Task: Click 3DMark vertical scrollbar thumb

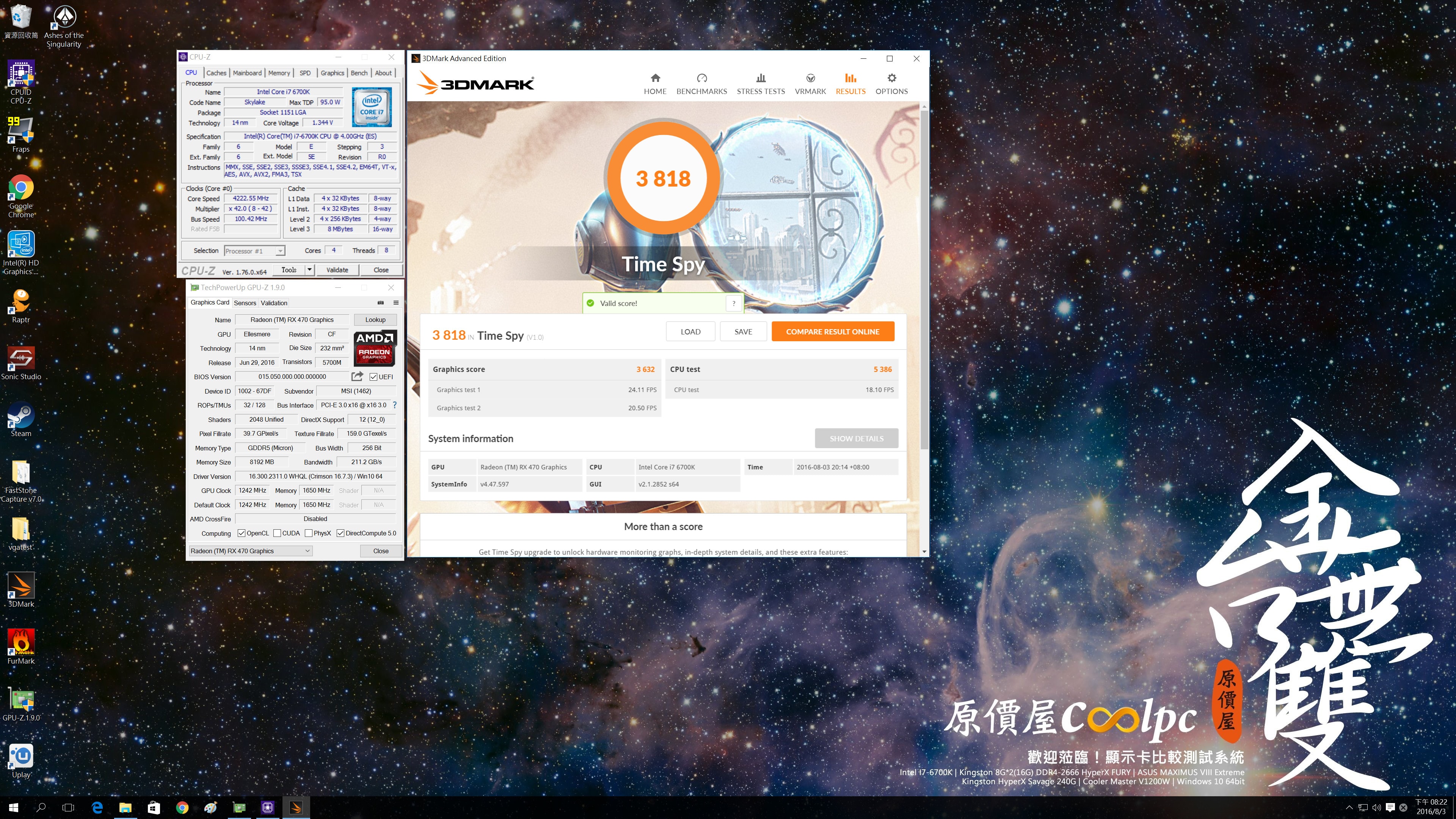Action: pos(924,280)
